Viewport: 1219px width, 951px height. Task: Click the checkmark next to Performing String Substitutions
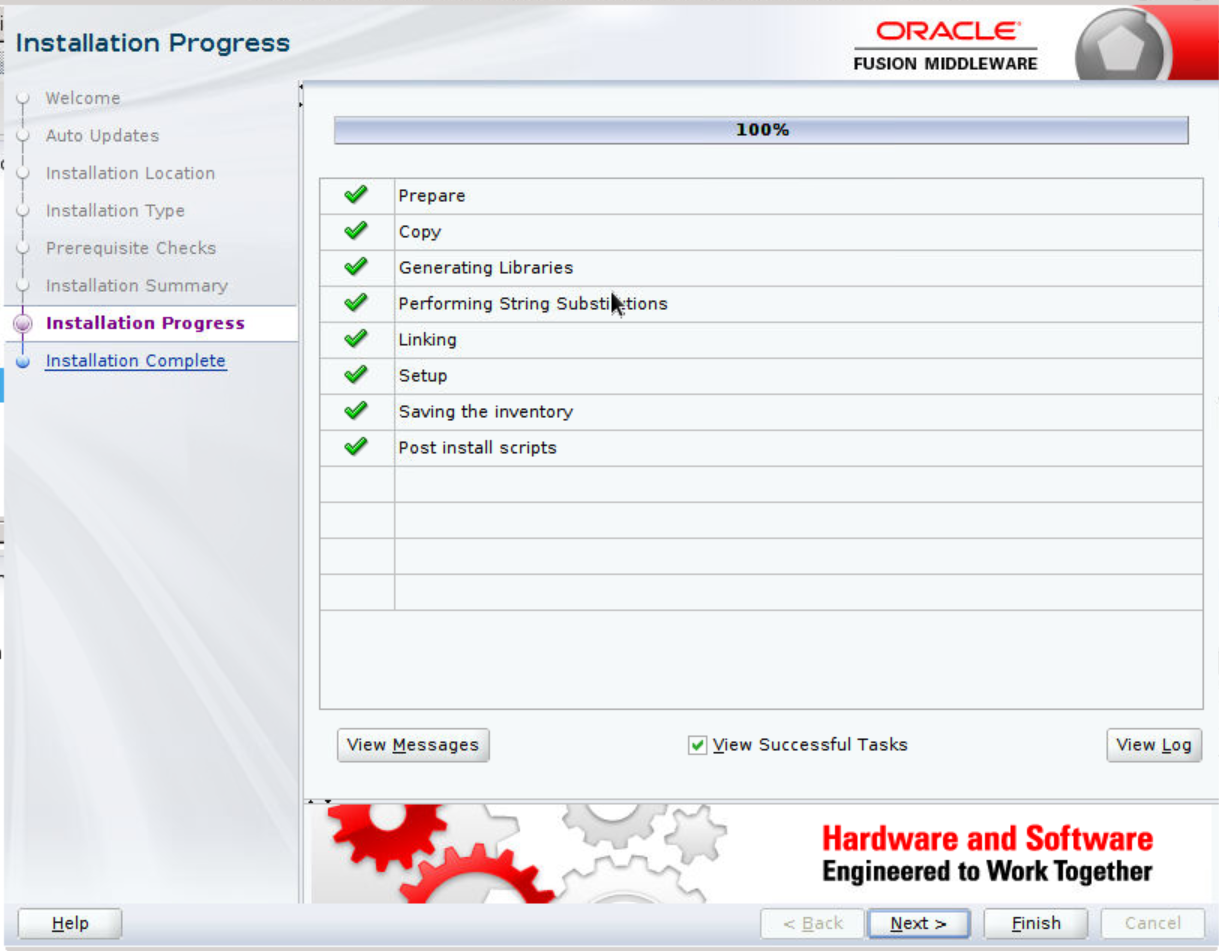[x=356, y=303]
